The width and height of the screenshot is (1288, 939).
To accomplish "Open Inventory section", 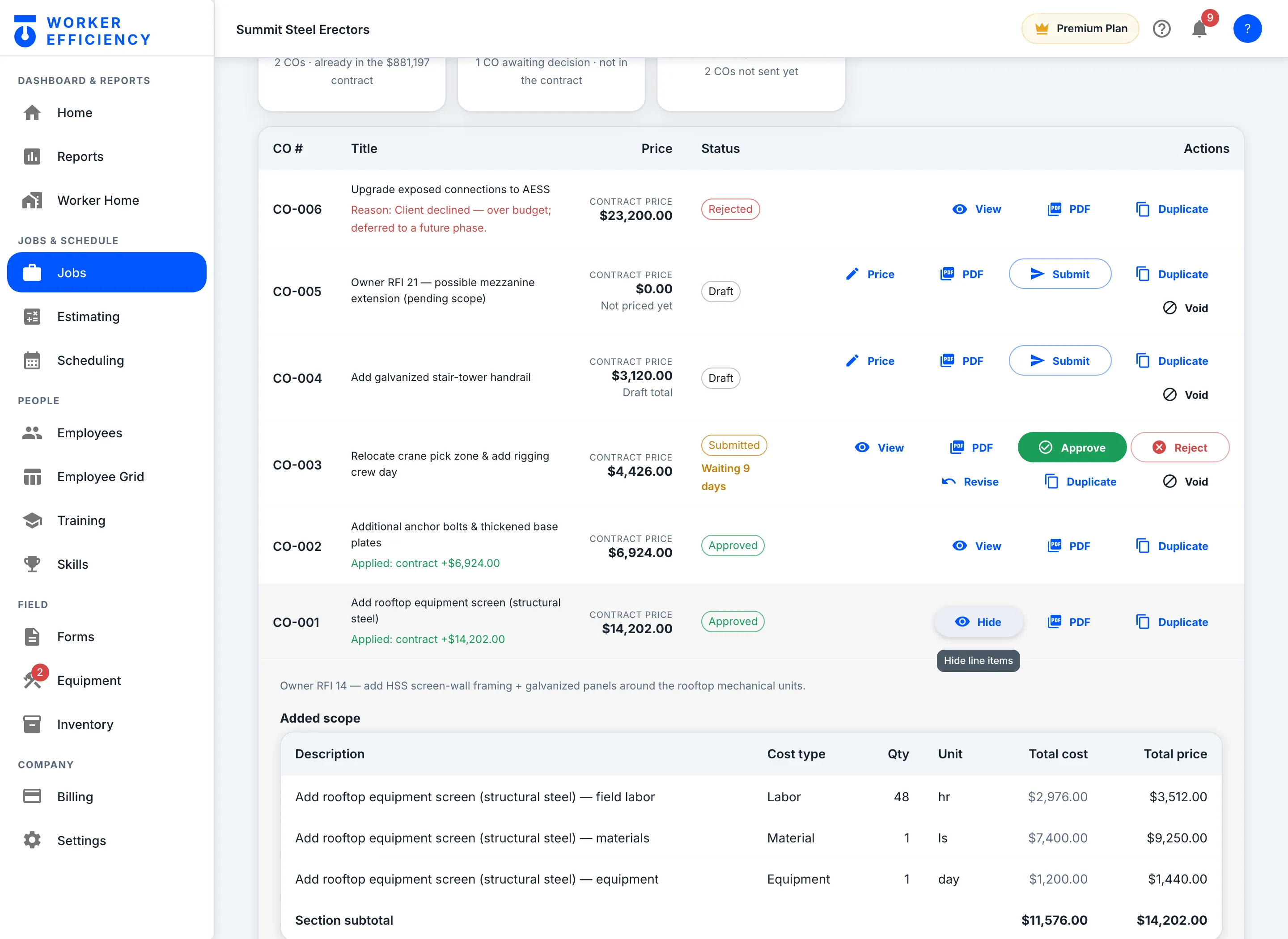I will click(107, 724).
